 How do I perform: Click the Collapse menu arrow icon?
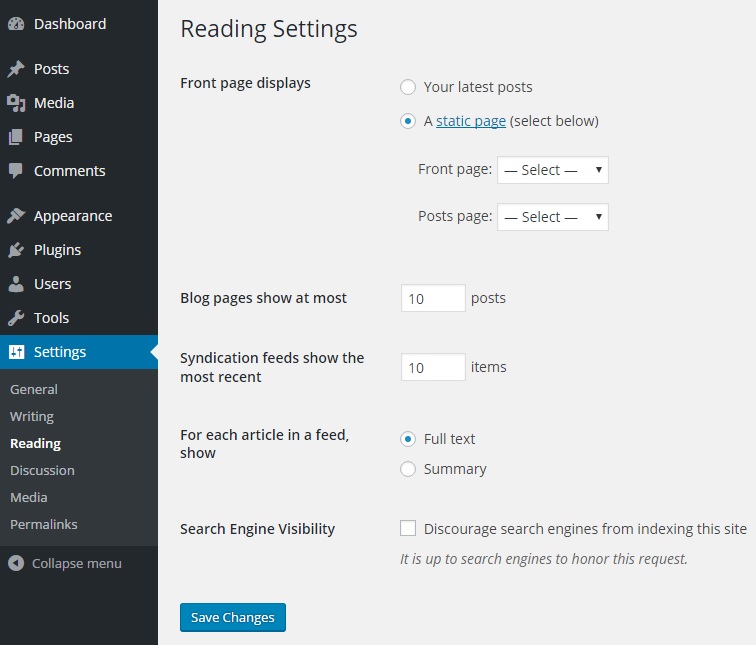point(16,563)
